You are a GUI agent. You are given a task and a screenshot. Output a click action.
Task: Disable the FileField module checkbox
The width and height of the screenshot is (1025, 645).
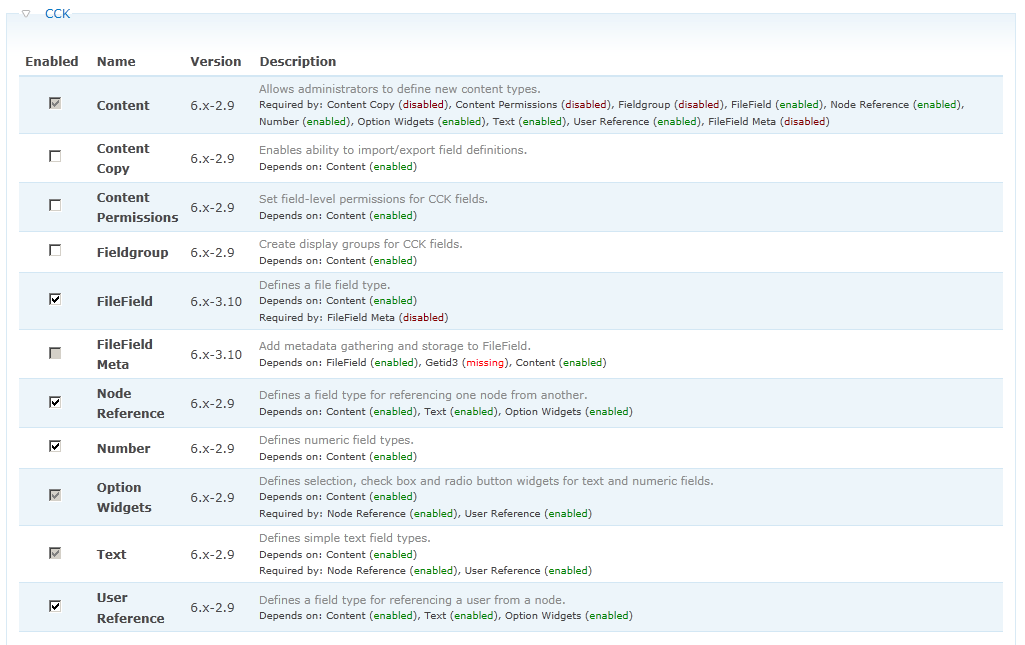(x=55, y=299)
